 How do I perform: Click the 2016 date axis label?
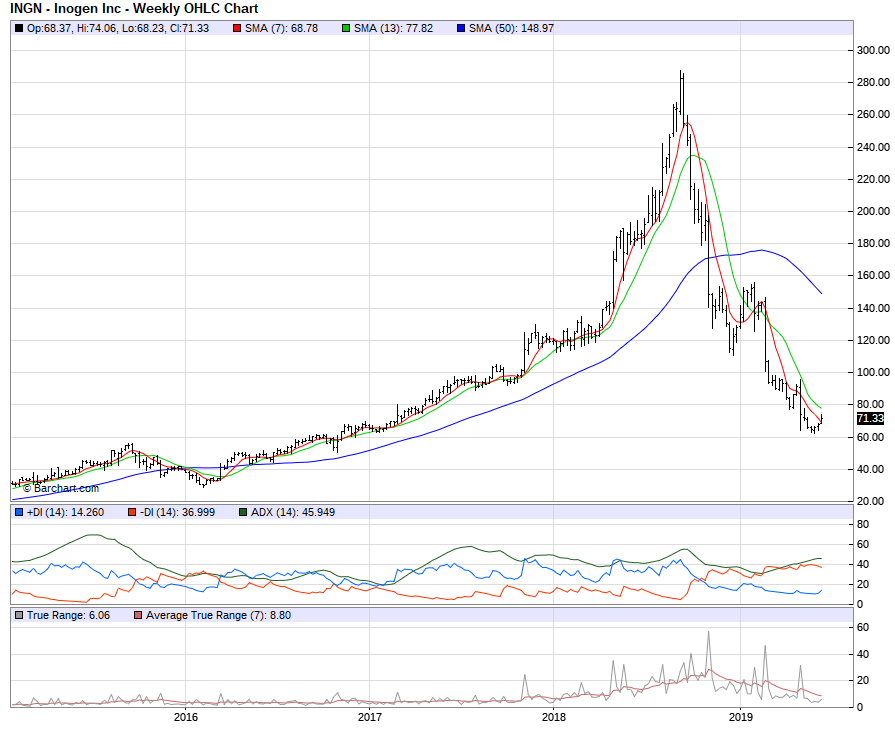point(186,717)
